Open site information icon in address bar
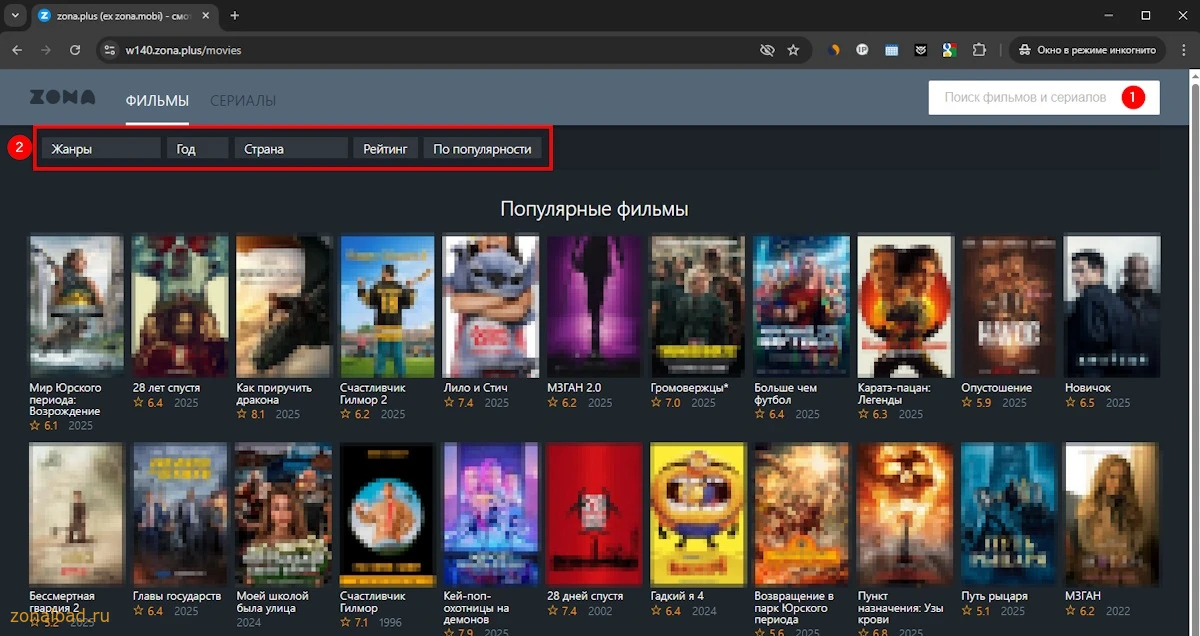Viewport: 1200px width, 636px height. pos(110,50)
